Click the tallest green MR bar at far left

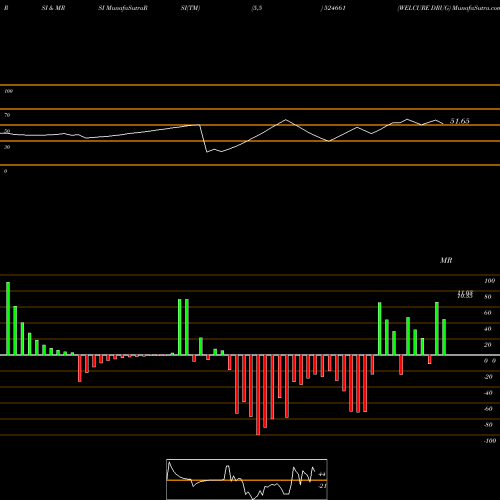(x=8, y=318)
